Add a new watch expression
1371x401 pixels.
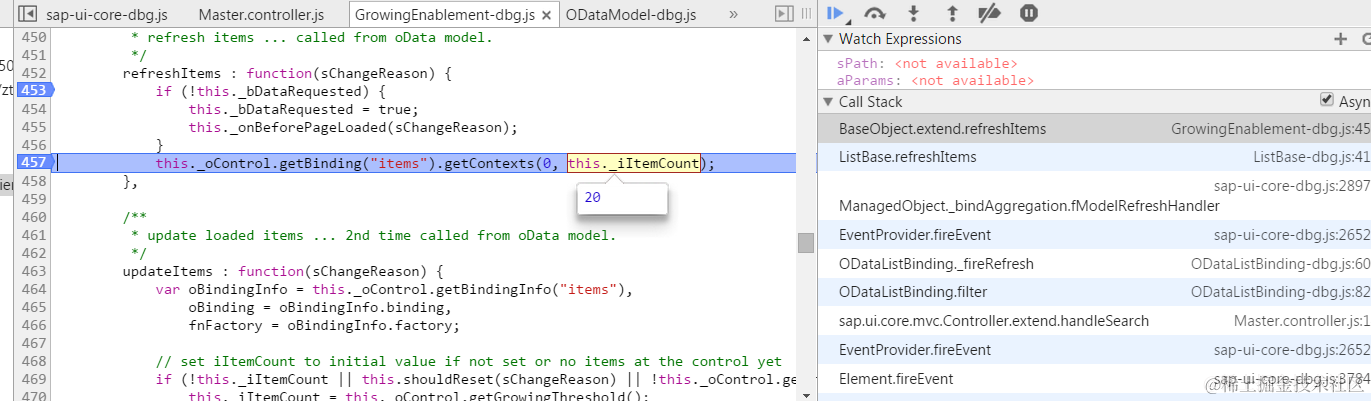click(x=1341, y=39)
